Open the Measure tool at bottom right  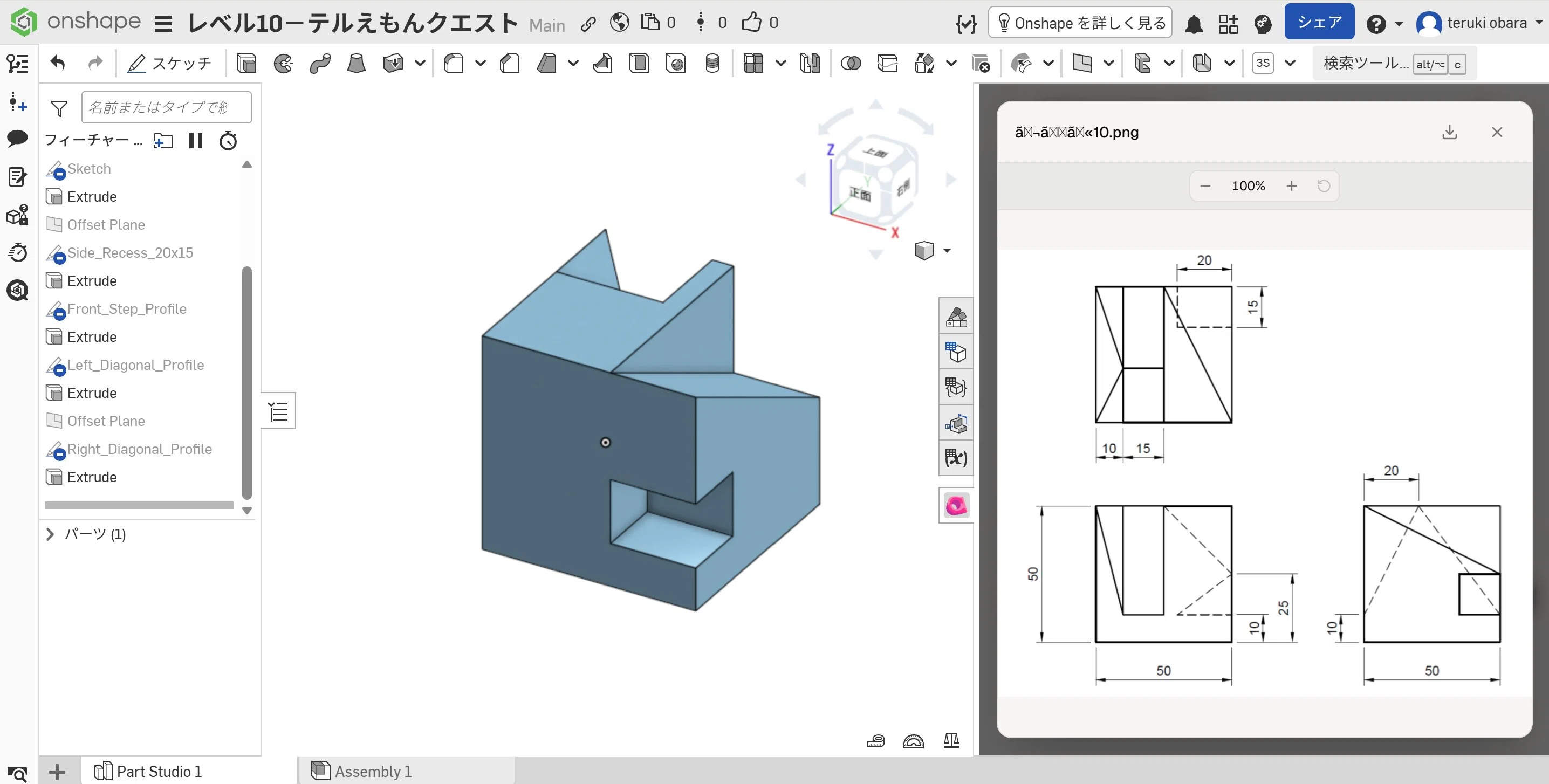pyautogui.click(x=876, y=741)
